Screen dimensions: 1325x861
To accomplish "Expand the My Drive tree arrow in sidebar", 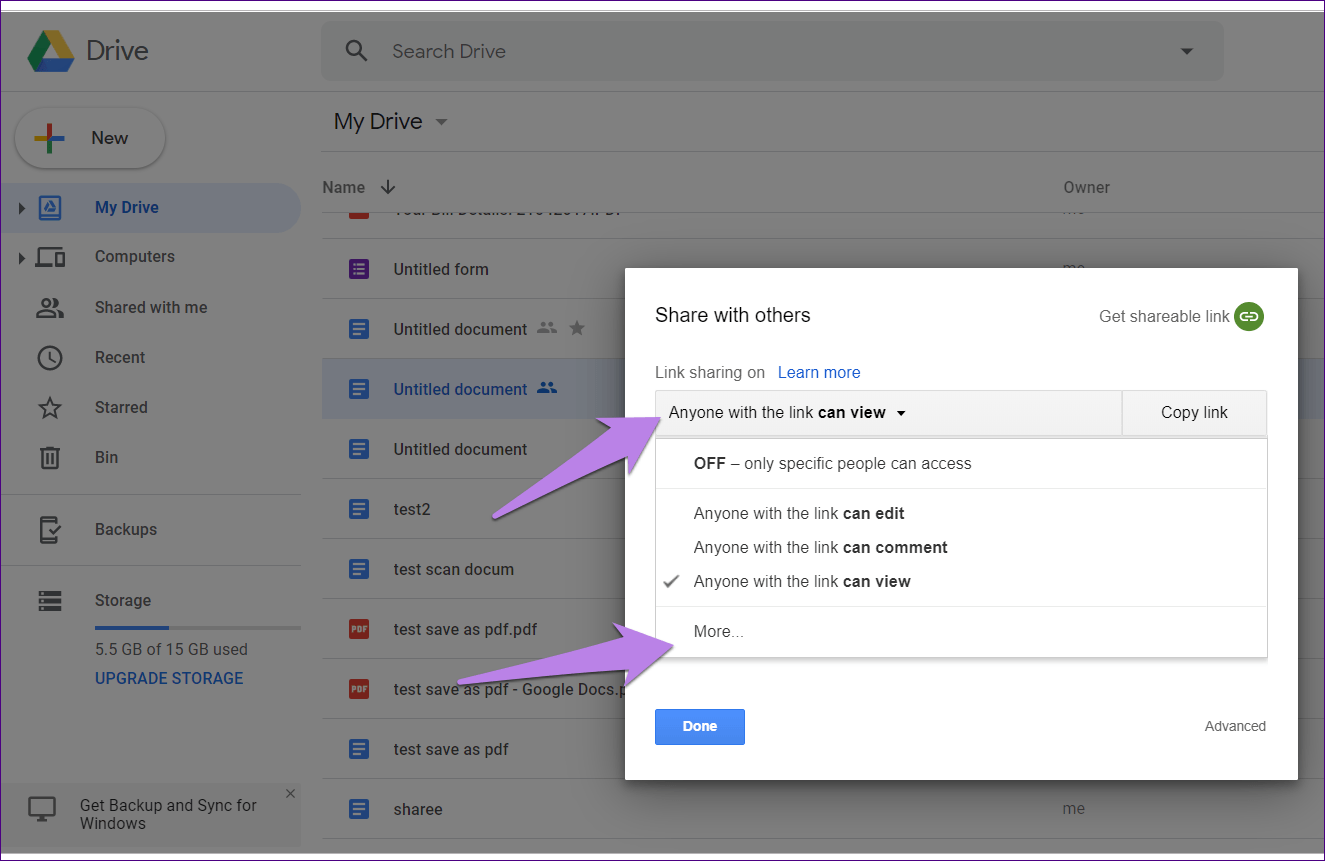I will point(20,208).
